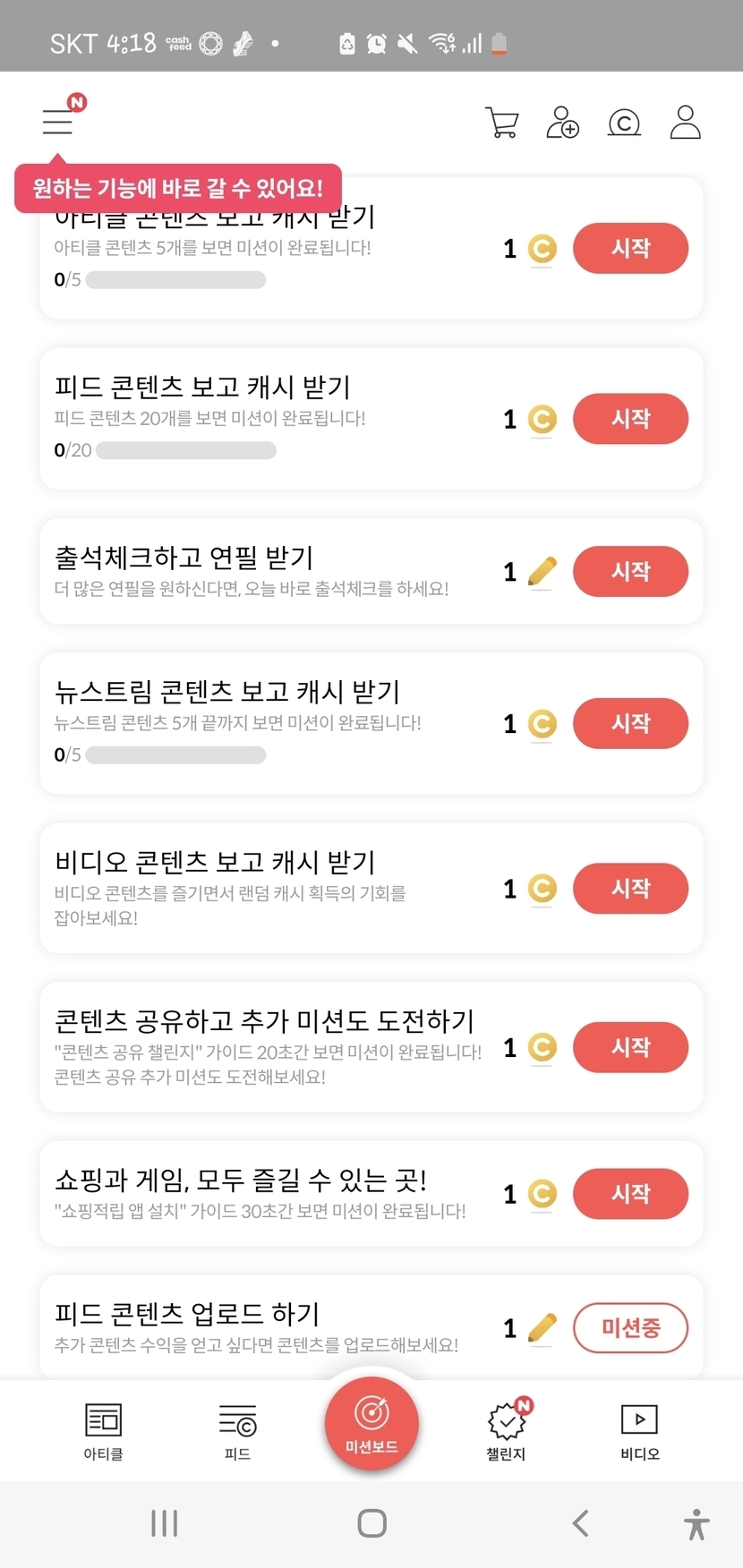Go to the 챌린지 tab
The height and width of the screenshot is (1568, 743).
(x=506, y=1430)
